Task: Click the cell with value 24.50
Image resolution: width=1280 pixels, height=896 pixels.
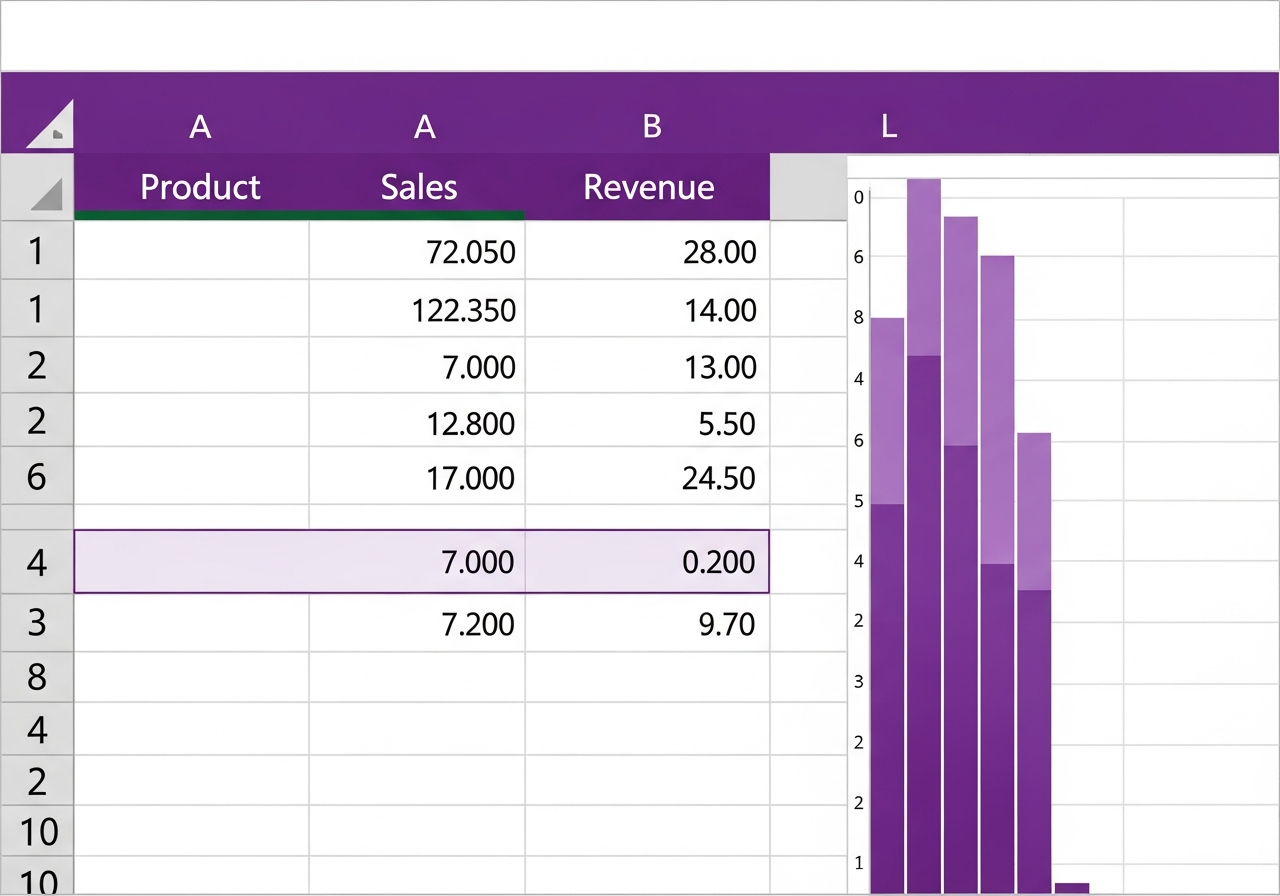Action: [648, 477]
